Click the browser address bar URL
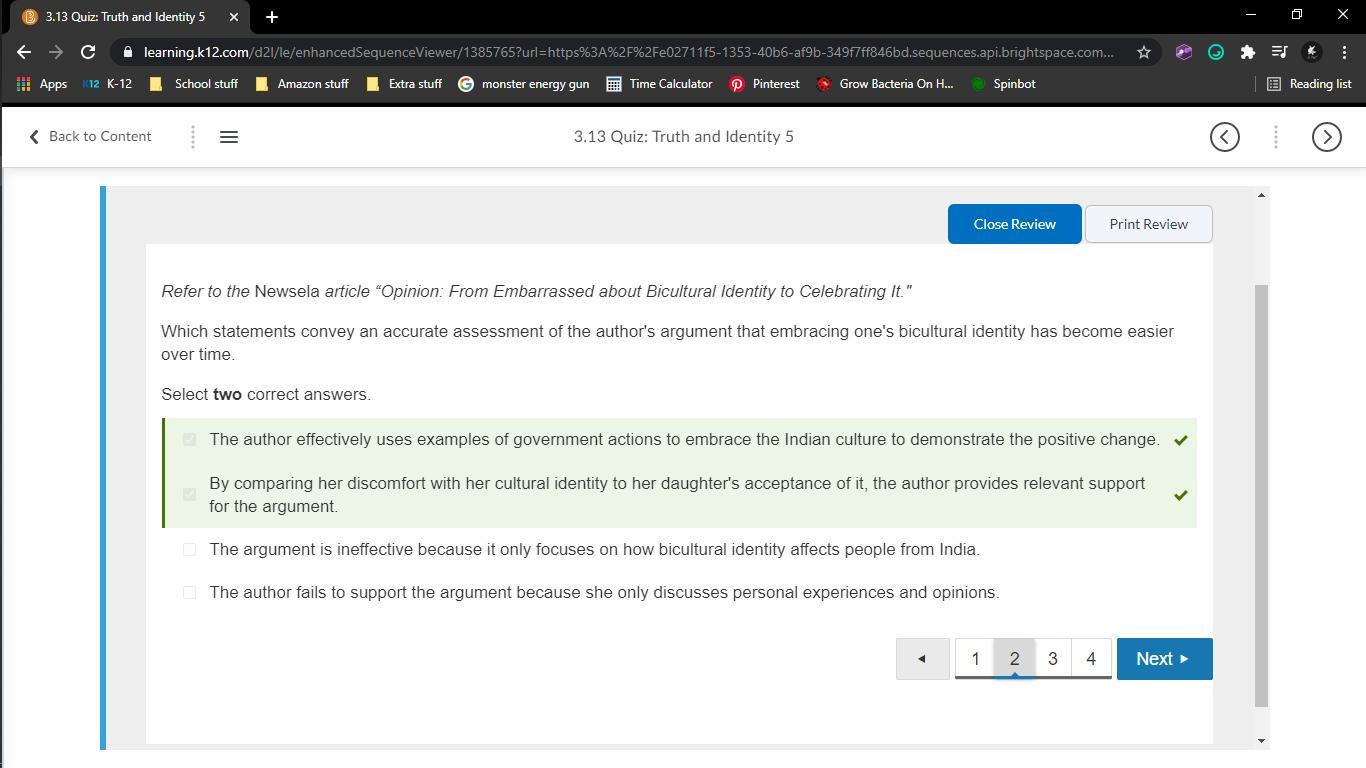Viewport: 1366px width, 768px height. (628, 52)
